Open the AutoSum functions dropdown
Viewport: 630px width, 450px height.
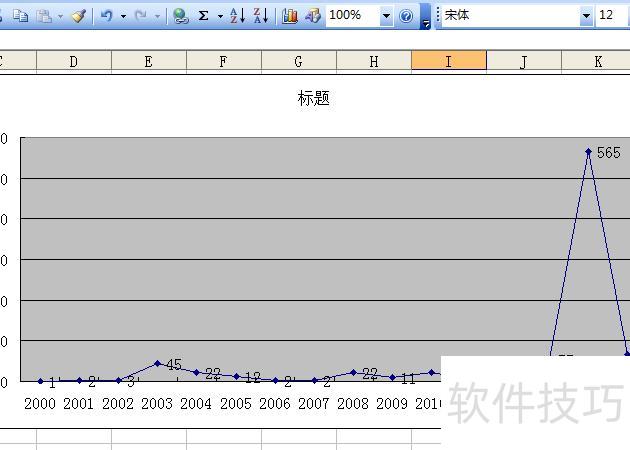pos(220,16)
